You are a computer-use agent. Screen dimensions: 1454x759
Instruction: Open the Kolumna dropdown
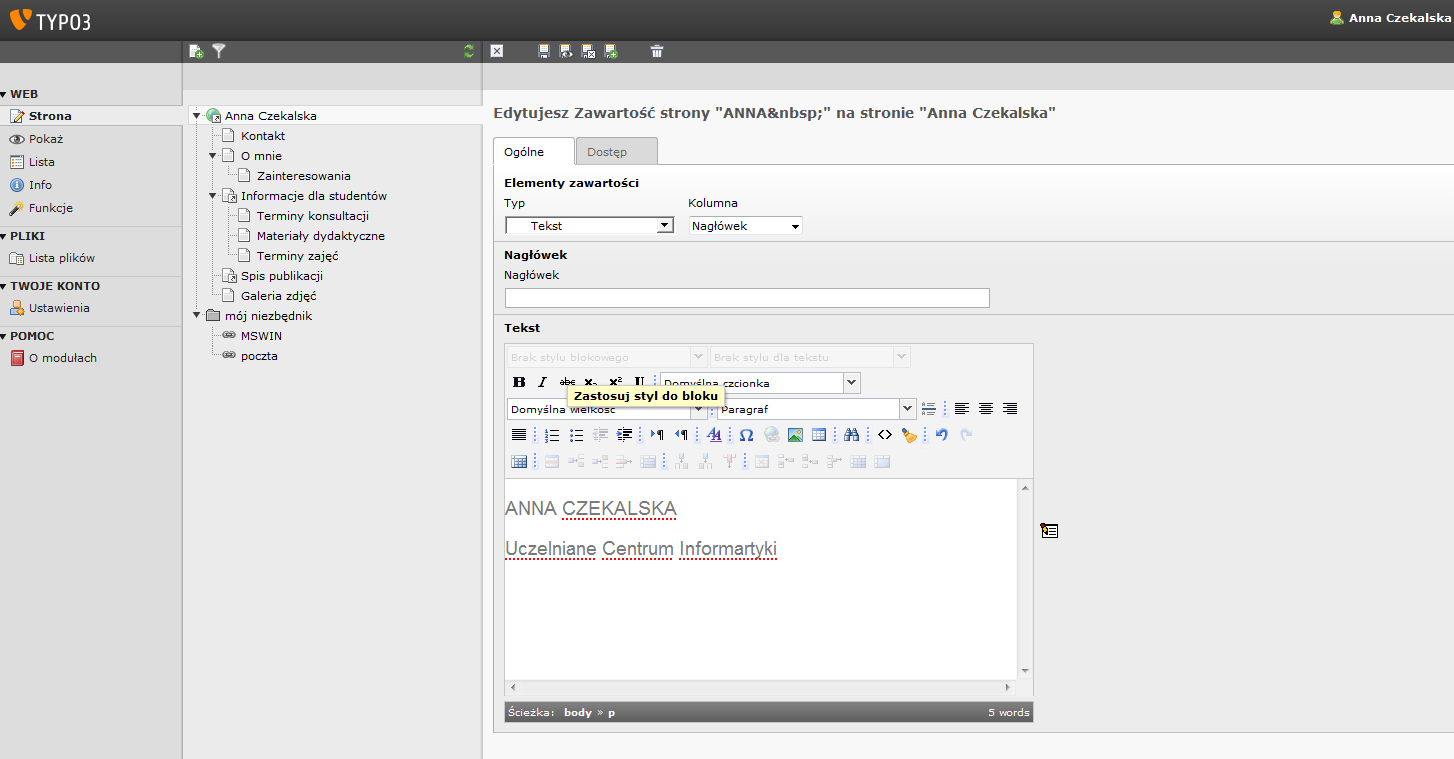746,226
